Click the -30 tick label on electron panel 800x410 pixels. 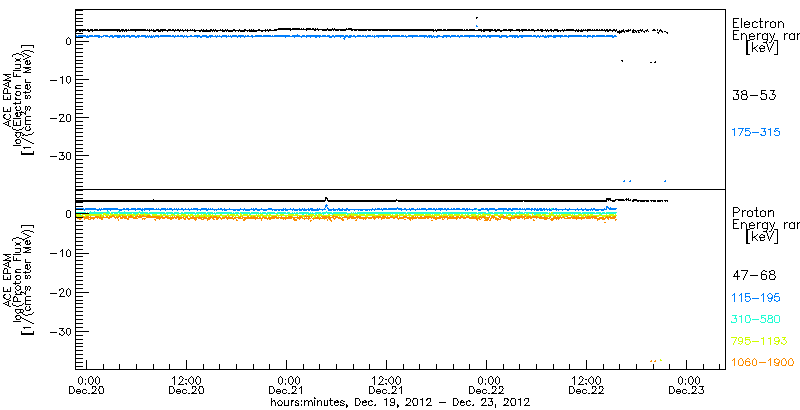[59, 156]
